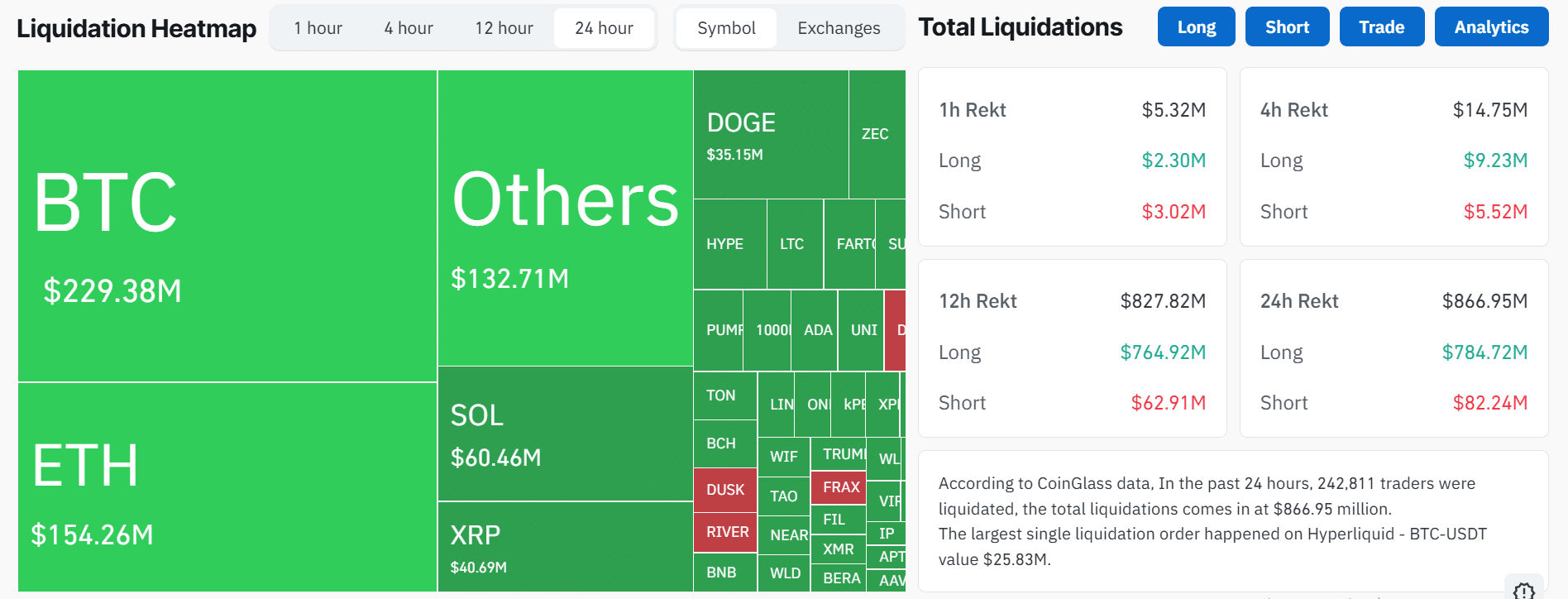The height and width of the screenshot is (599, 1568).
Task: Select the DOGE tile
Action: tap(769, 132)
